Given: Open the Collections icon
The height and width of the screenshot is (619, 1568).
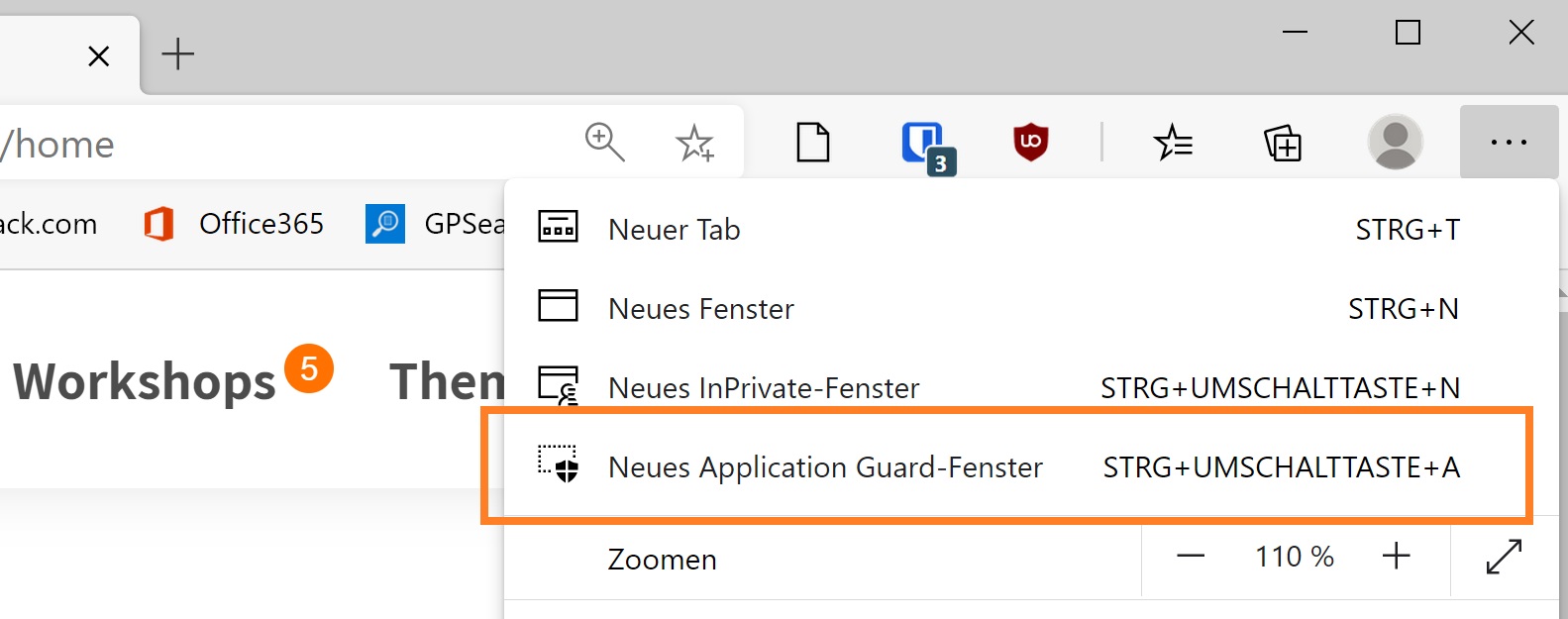Looking at the screenshot, I should click(1283, 143).
